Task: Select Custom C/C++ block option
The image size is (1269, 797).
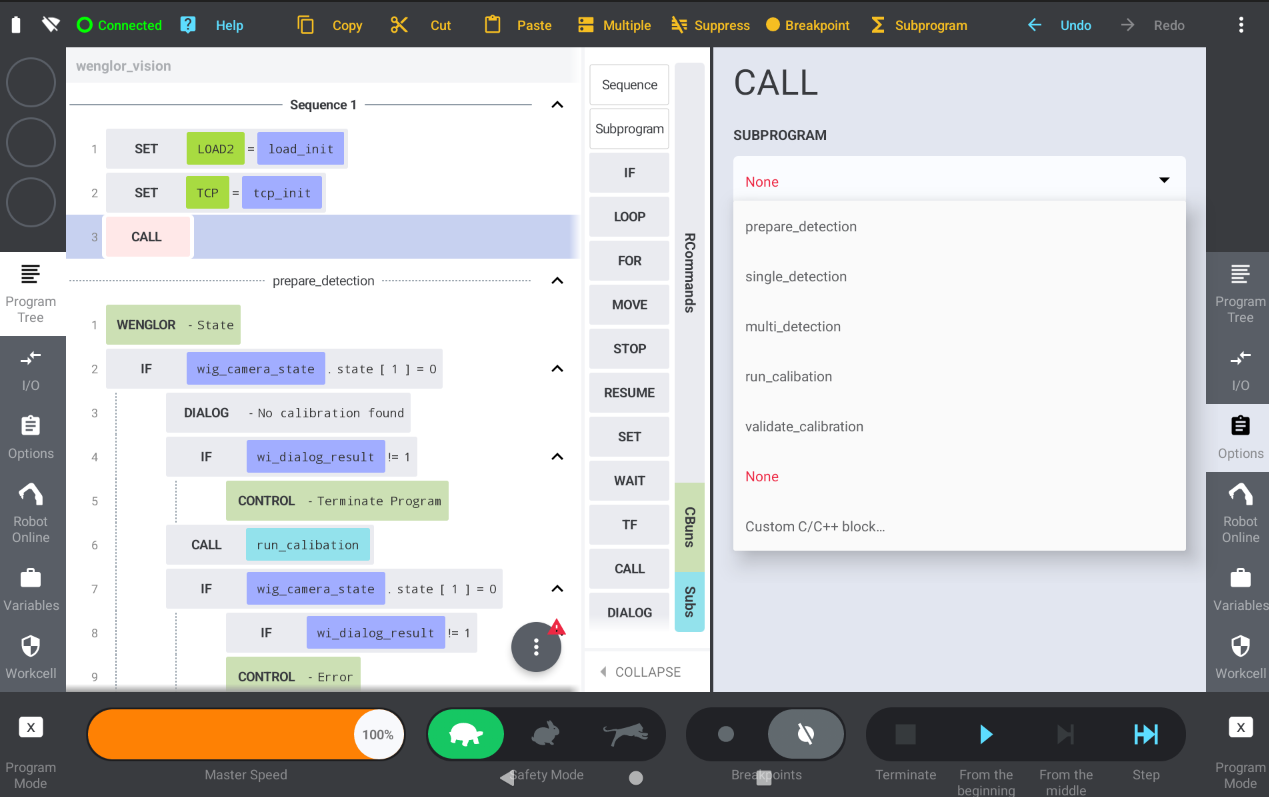Action: click(815, 527)
